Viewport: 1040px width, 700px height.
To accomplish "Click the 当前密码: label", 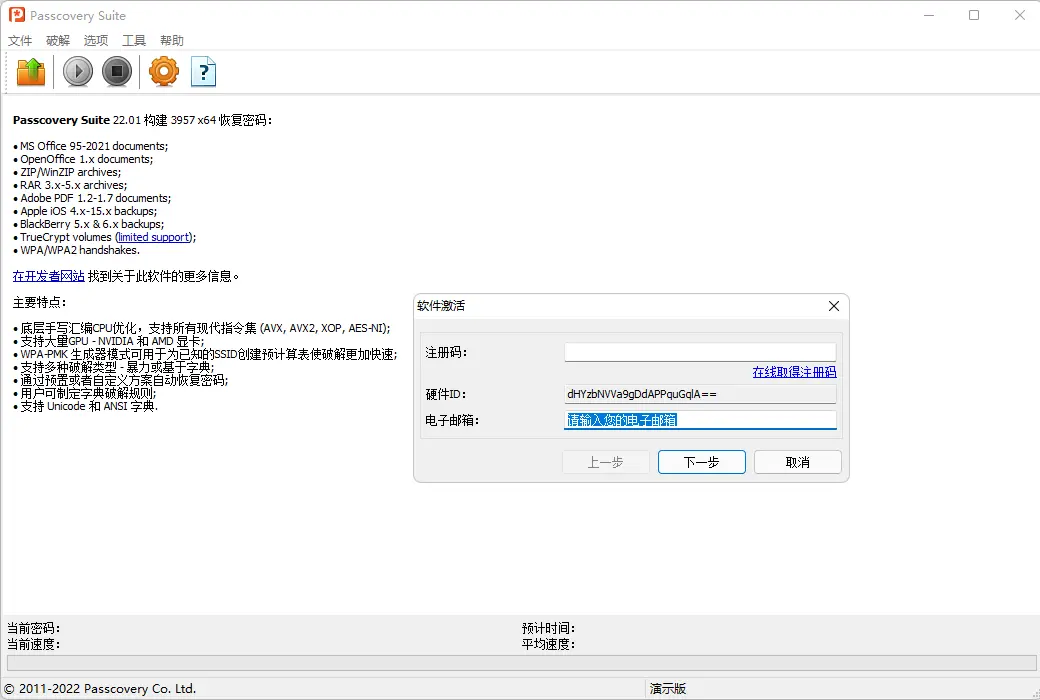I will (33, 628).
